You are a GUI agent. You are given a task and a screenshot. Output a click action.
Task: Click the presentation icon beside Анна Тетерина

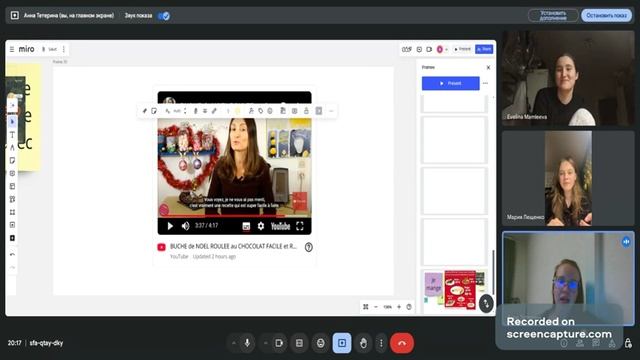coord(15,16)
